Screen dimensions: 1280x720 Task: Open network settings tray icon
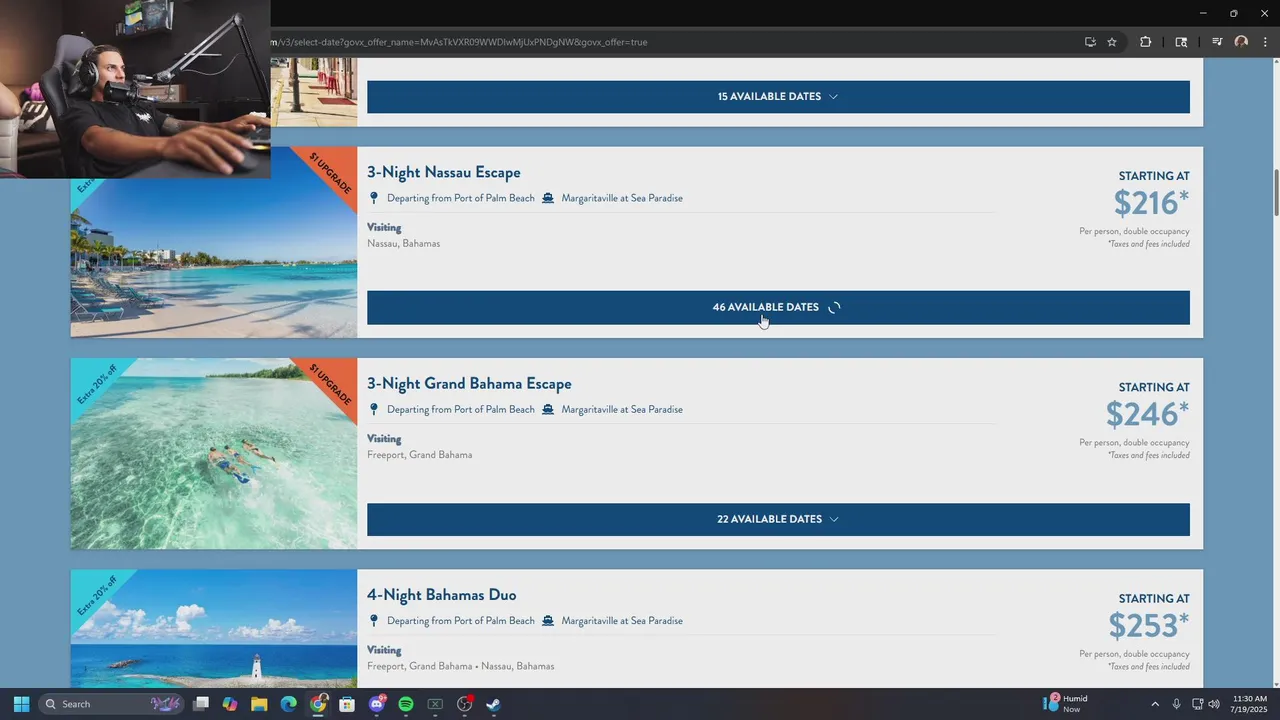[1197, 704]
